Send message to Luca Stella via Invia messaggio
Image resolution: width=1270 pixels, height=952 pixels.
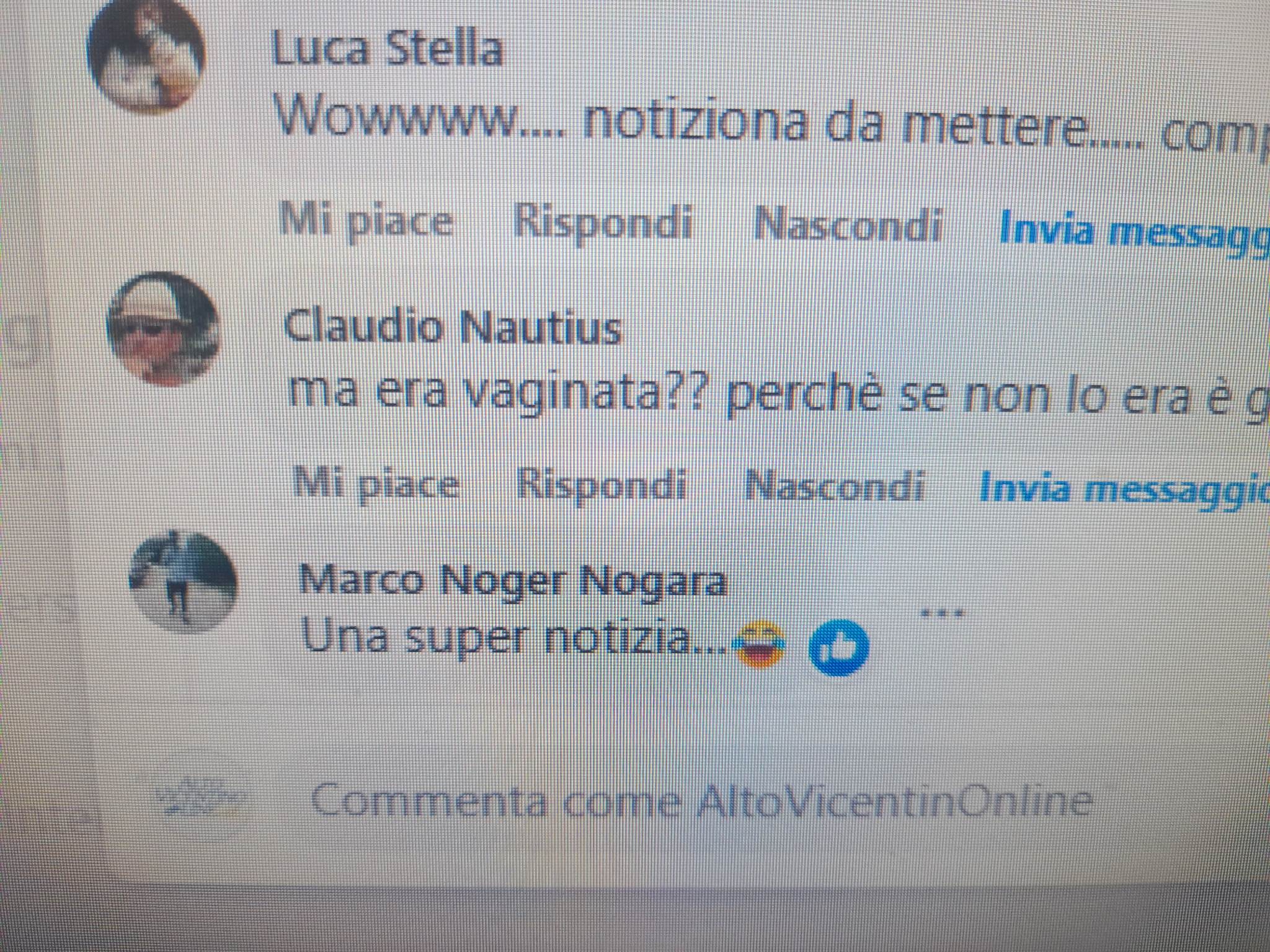1134,229
